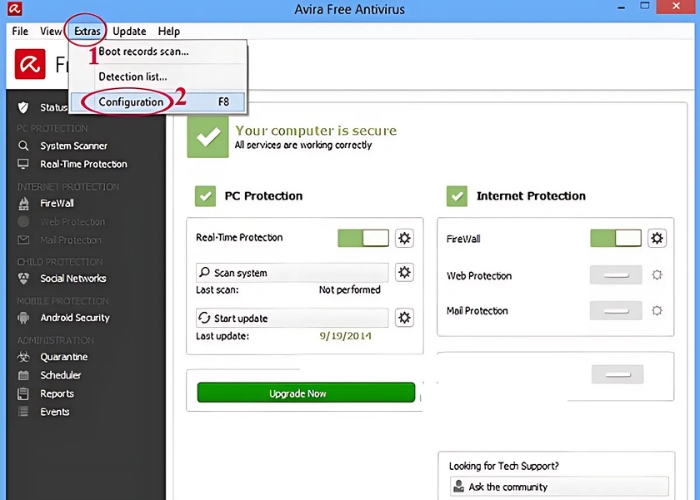700x500 pixels.
Task: Select Android Security in the sidebar
Action: pyautogui.click(x=74, y=318)
